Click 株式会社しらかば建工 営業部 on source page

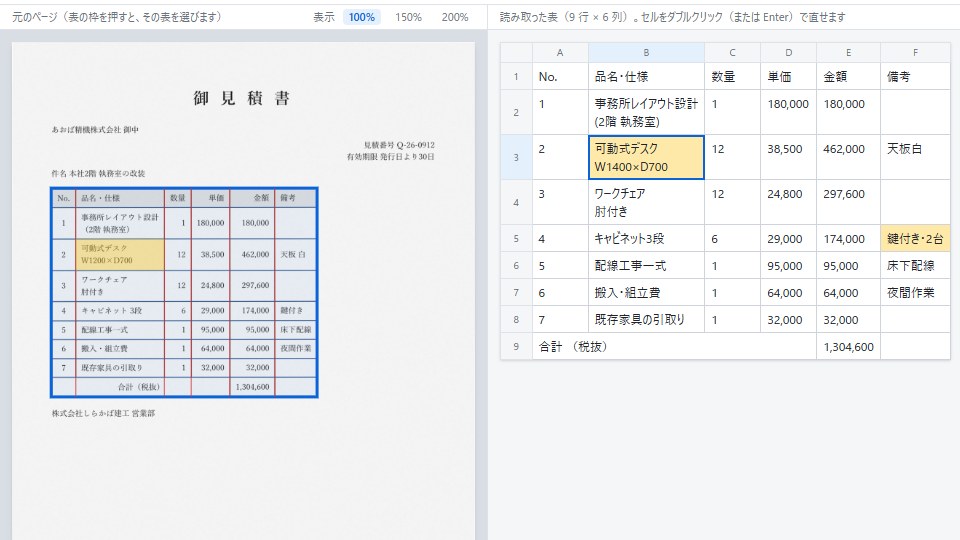point(103,413)
